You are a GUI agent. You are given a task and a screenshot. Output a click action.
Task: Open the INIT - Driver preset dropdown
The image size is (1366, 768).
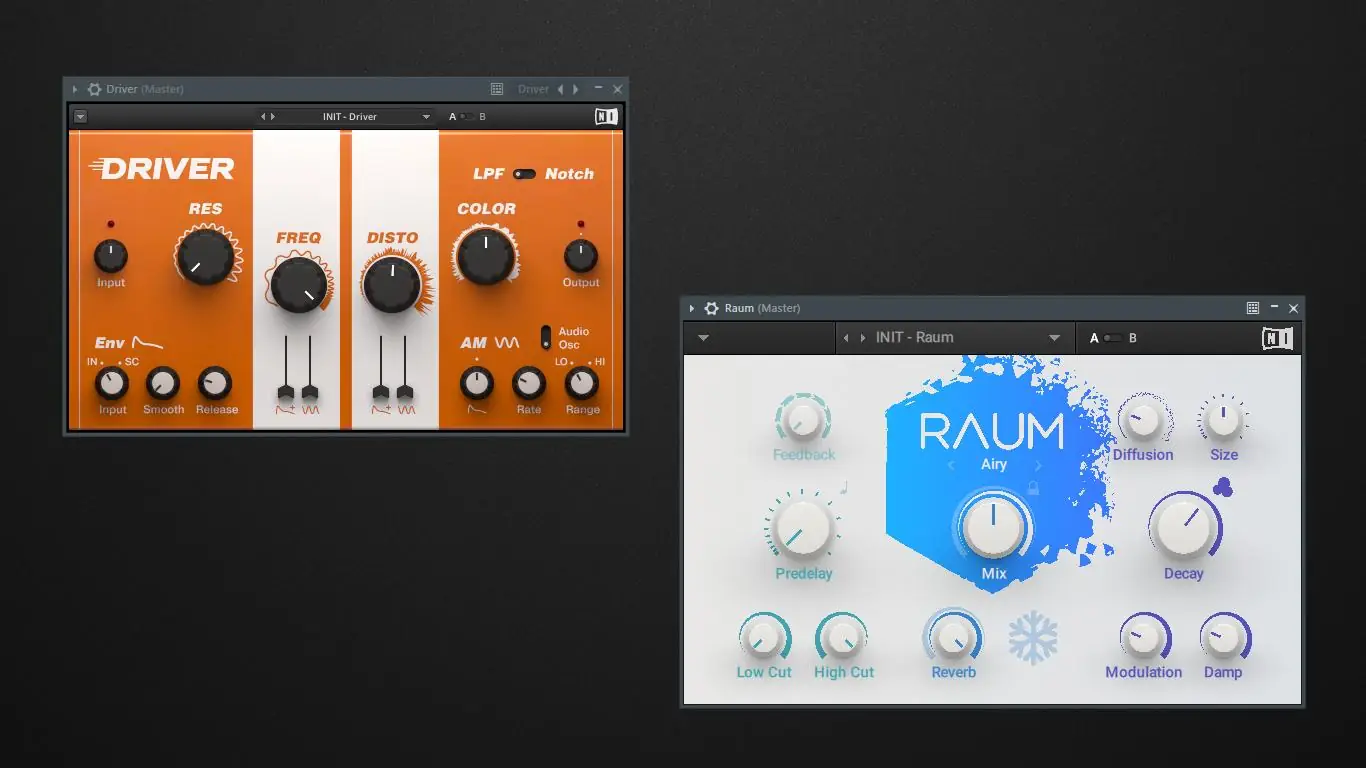coord(426,117)
